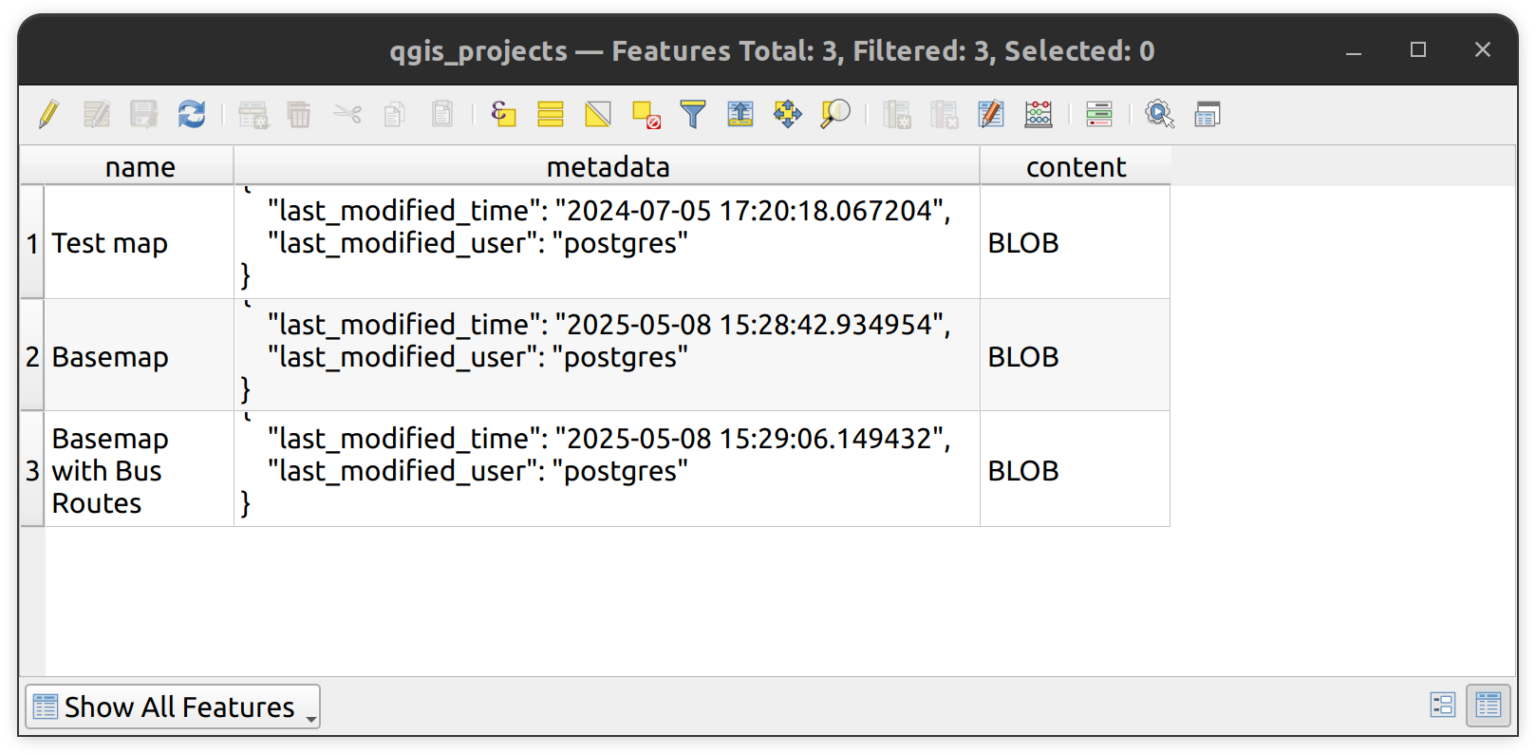Pan the map to selected rows
Viewport: 1536px width, 754px height.
[x=788, y=114]
